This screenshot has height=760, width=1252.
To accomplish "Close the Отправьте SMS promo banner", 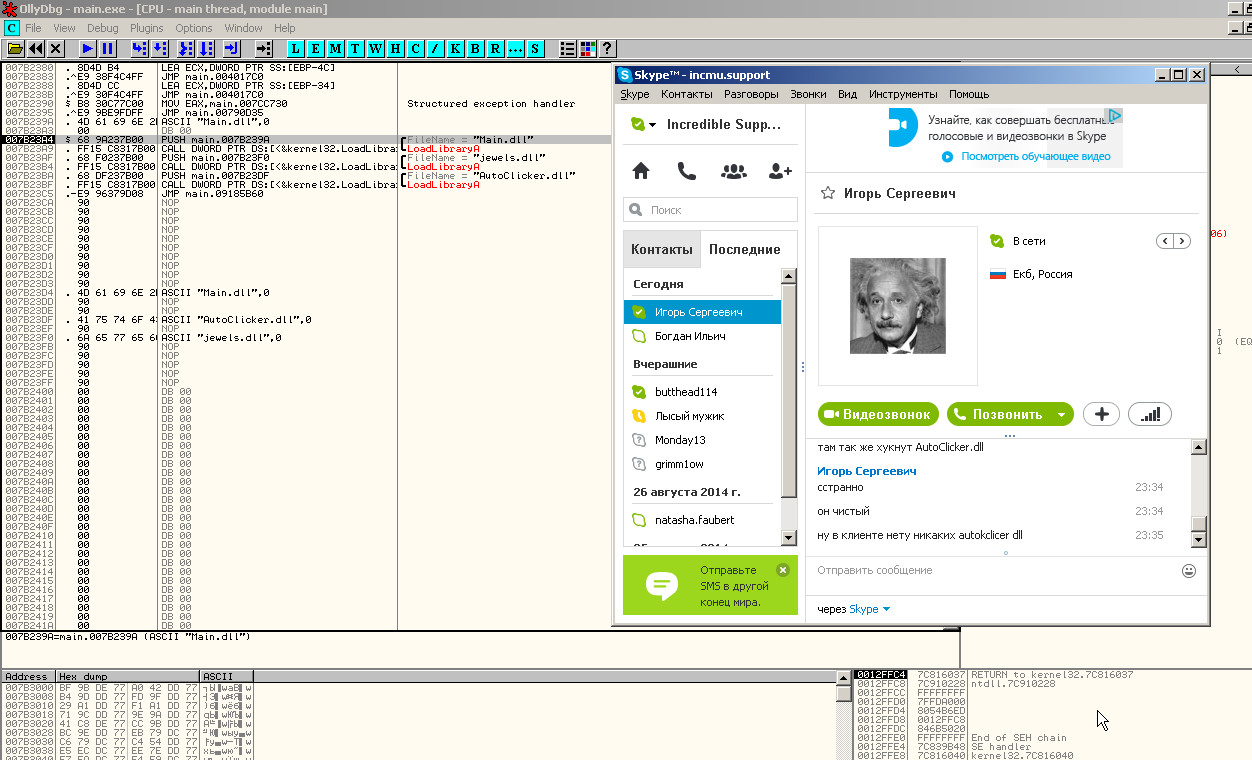I will [x=783, y=570].
